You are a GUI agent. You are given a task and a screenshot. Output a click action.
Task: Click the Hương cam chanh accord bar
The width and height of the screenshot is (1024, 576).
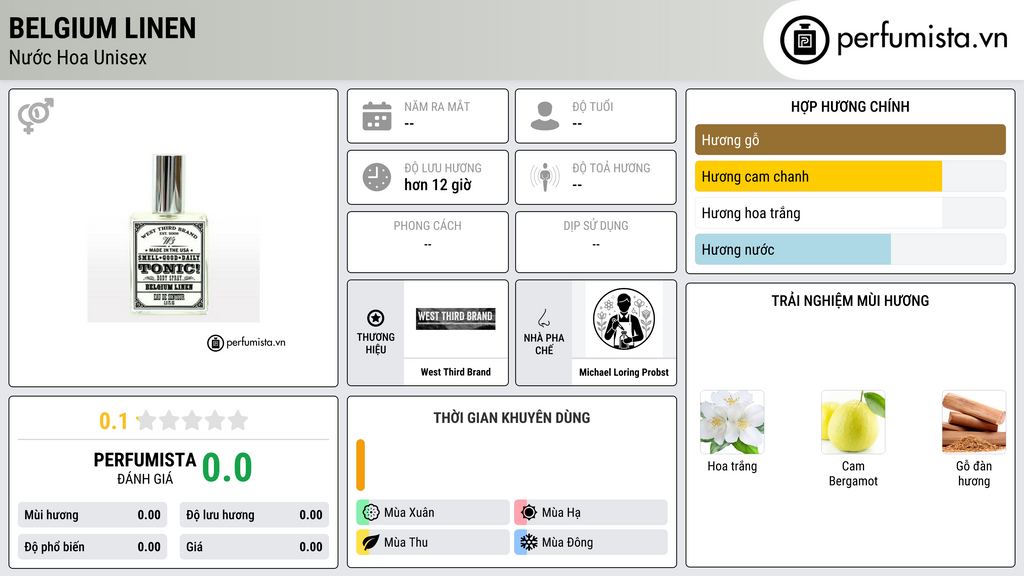(850, 176)
